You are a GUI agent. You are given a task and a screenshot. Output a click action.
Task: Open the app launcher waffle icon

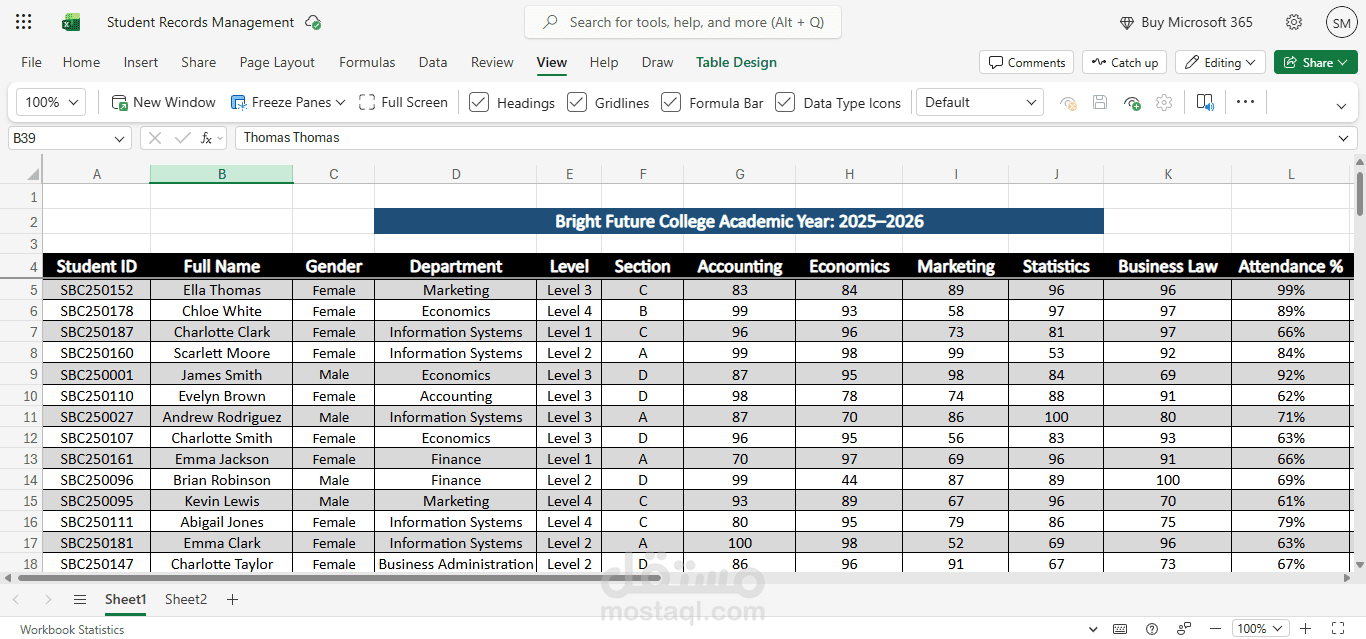(x=24, y=22)
